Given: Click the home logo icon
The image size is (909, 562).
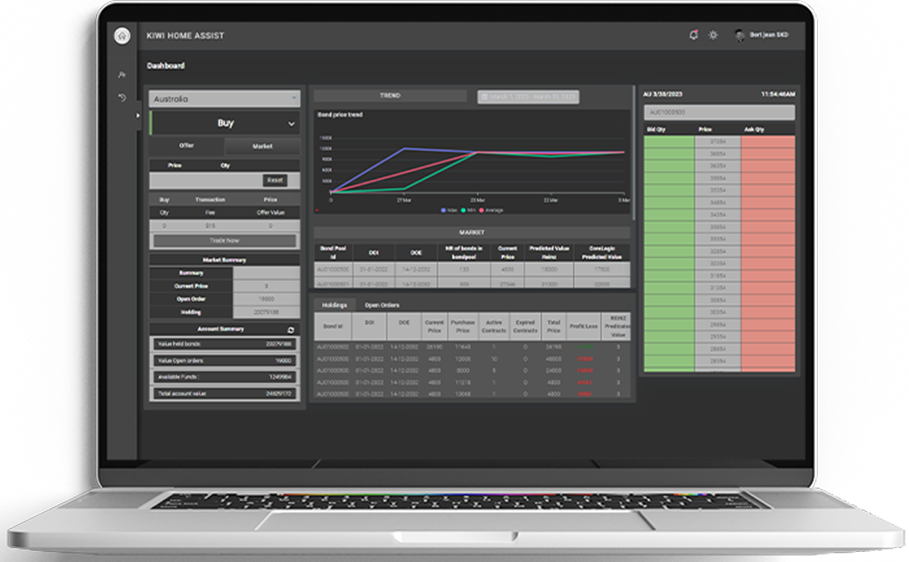Looking at the screenshot, I should [122, 35].
